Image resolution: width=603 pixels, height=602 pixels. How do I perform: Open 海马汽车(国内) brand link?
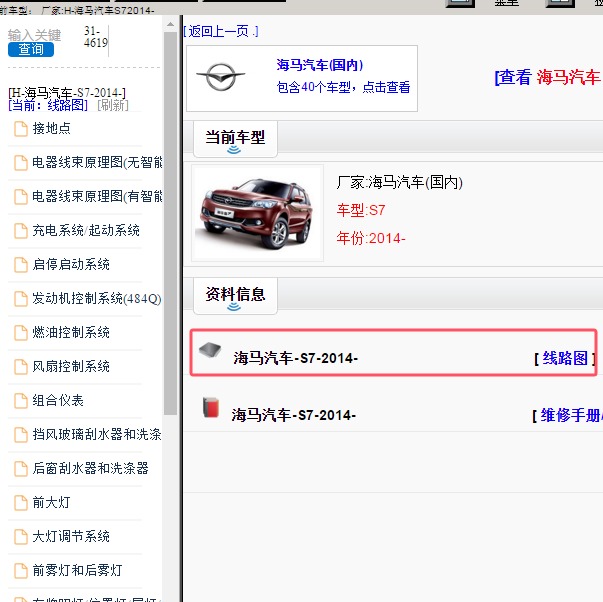point(320,65)
